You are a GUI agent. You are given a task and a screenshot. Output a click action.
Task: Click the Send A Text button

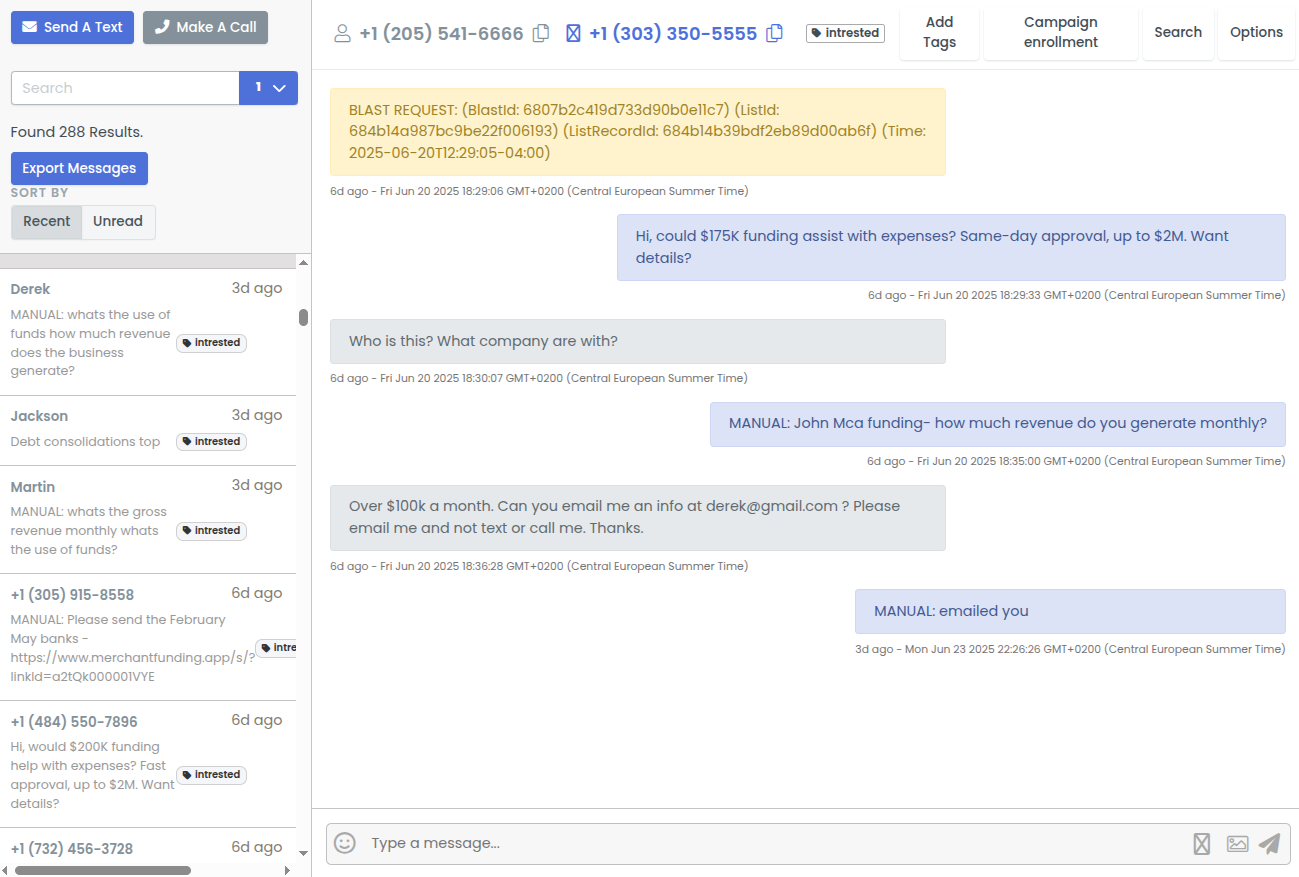pos(72,27)
